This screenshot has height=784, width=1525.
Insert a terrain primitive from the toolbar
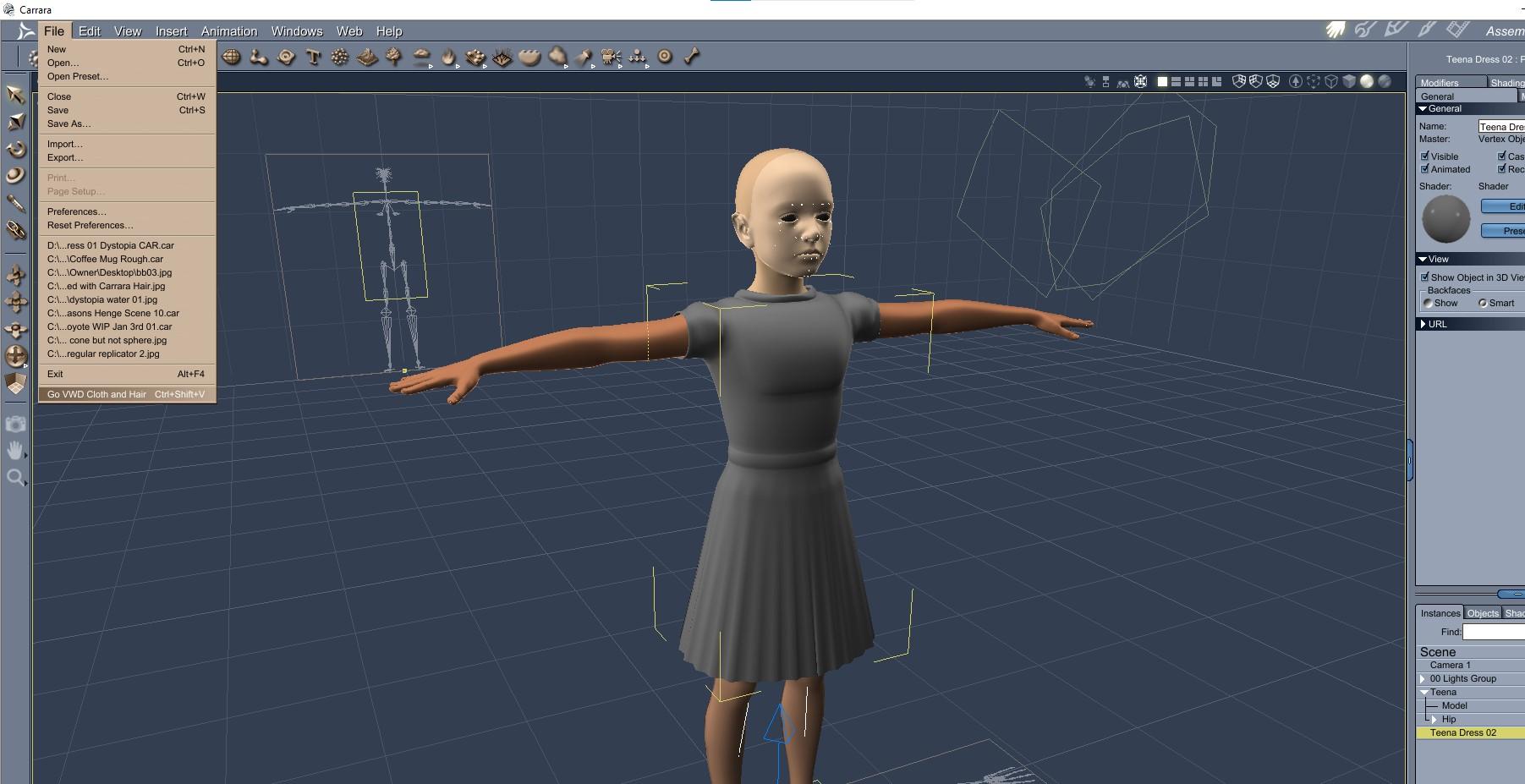(x=367, y=57)
